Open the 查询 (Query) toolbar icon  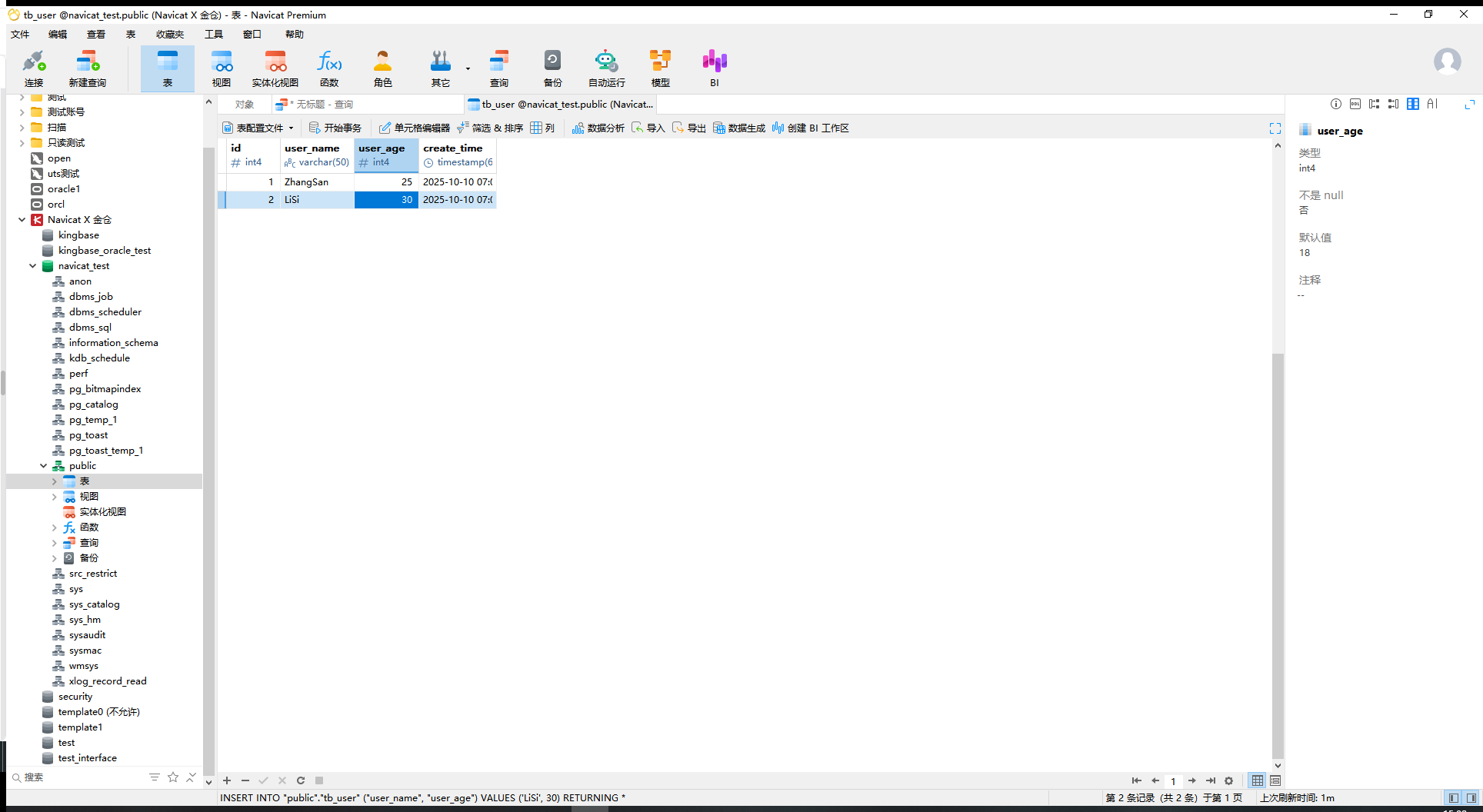pyautogui.click(x=499, y=68)
